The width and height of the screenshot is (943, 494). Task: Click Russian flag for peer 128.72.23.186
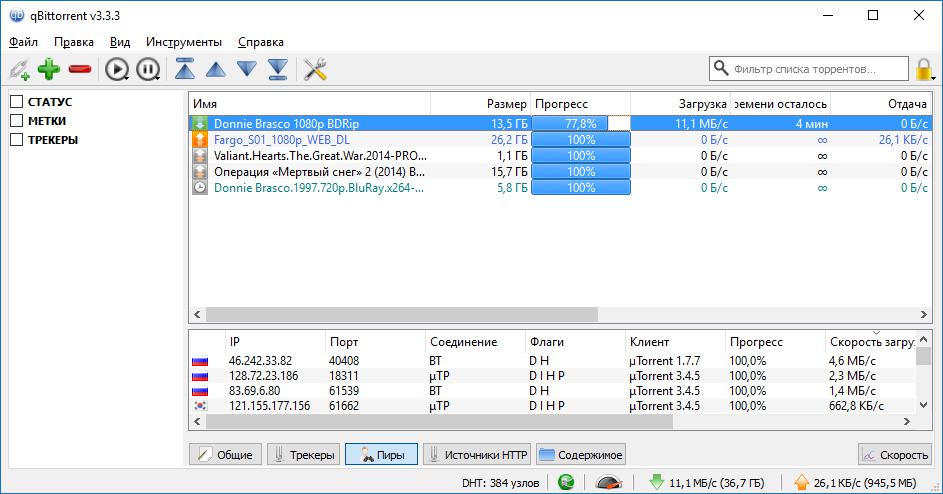[x=200, y=376]
